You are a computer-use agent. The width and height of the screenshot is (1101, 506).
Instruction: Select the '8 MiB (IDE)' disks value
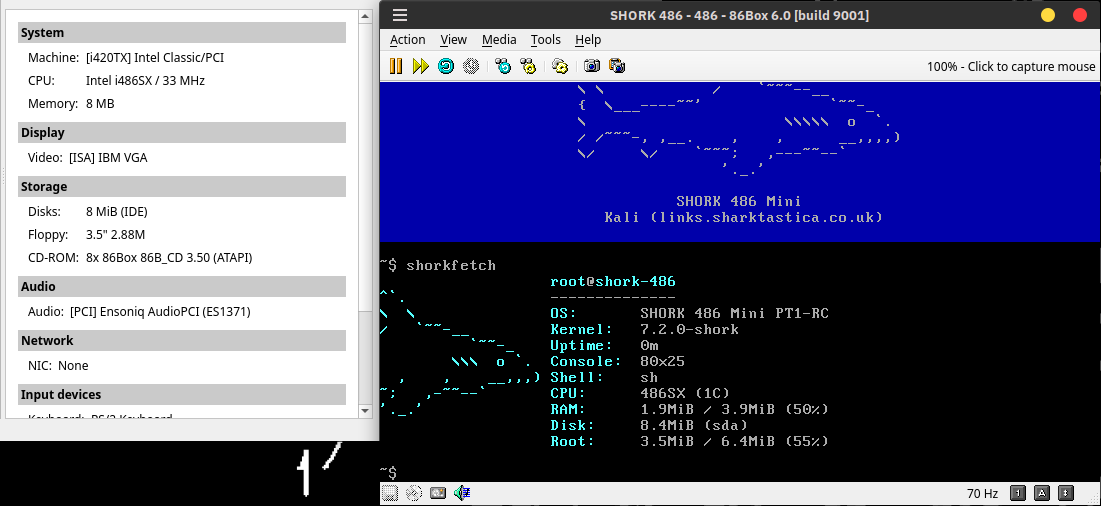click(x=117, y=211)
